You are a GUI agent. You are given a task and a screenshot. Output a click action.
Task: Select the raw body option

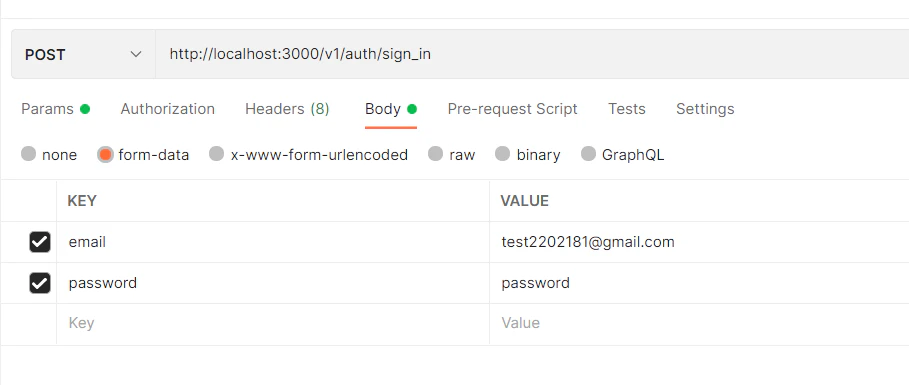pyautogui.click(x=435, y=154)
